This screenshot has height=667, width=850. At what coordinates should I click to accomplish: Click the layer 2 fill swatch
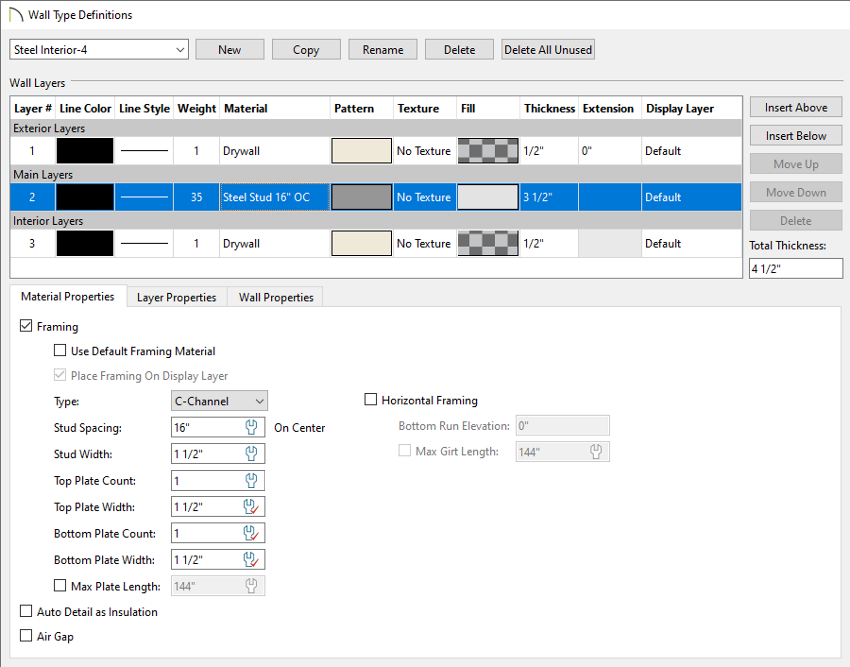point(488,197)
